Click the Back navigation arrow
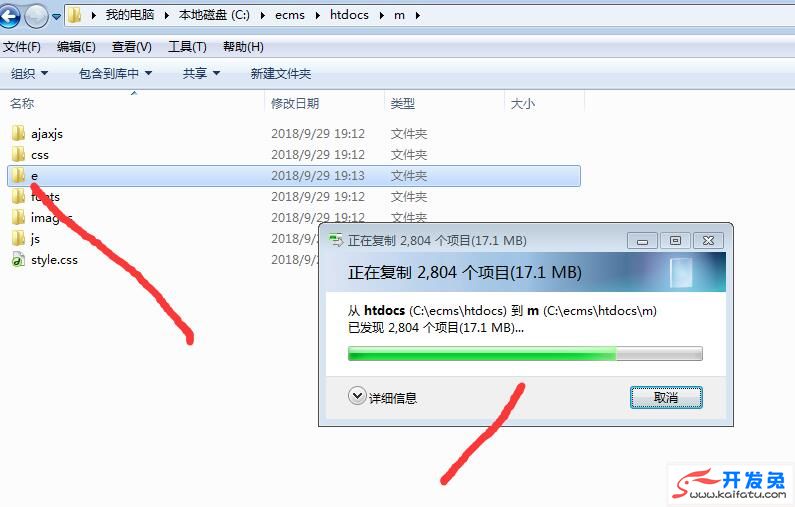 tap(9, 16)
